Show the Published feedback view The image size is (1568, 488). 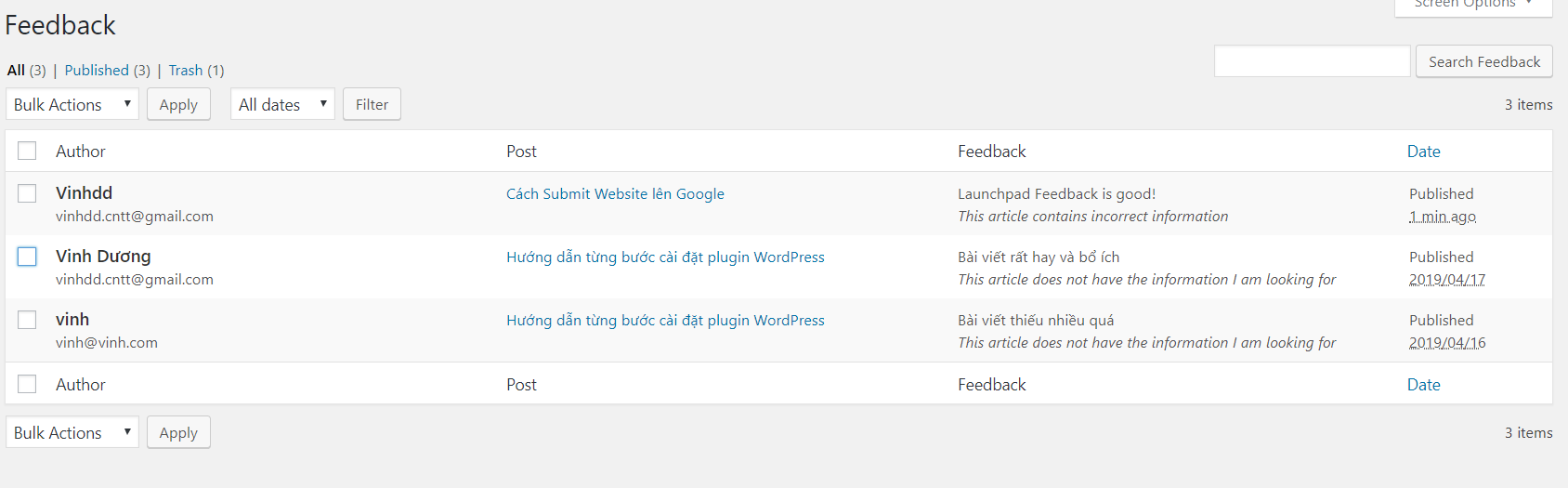click(97, 71)
